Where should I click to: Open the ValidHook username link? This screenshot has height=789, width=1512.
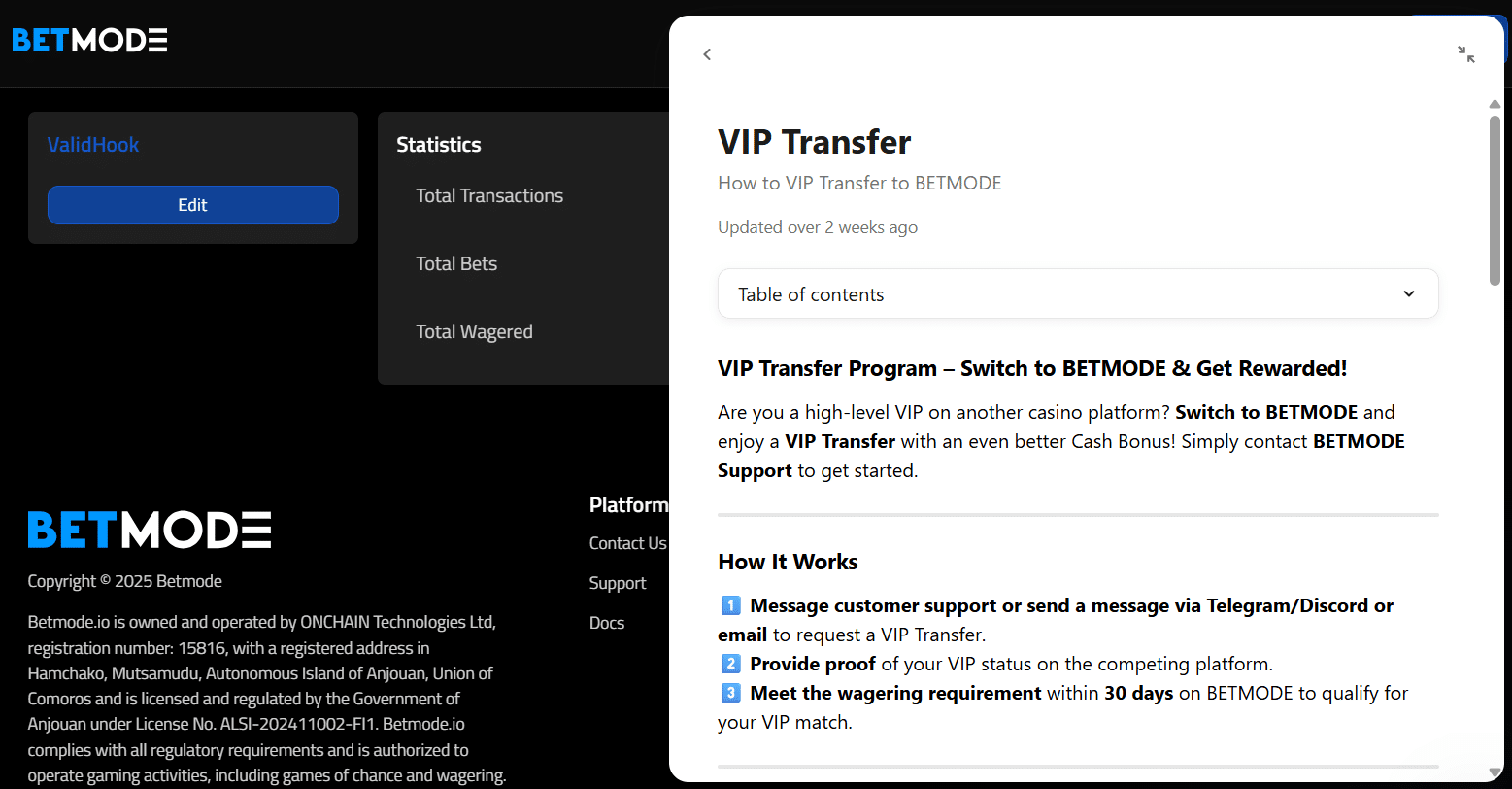pos(93,145)
